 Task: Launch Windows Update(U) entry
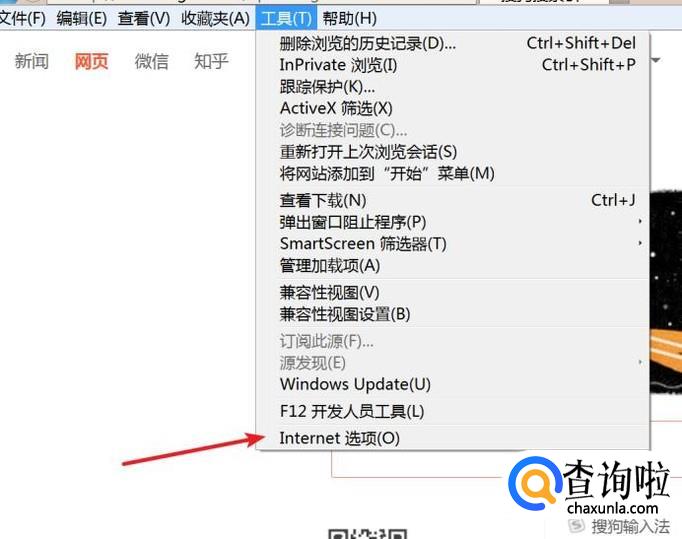453,384
